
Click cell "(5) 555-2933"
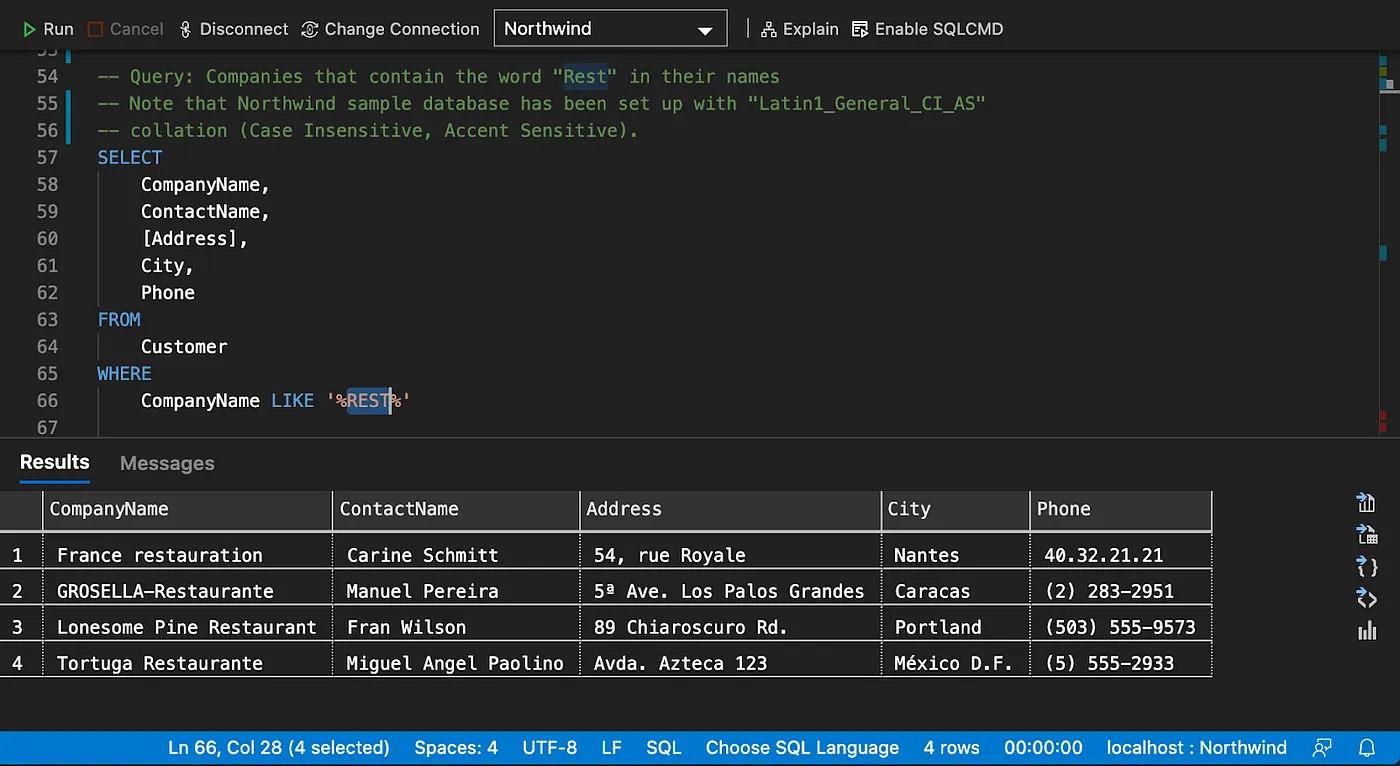[1120, 663]
